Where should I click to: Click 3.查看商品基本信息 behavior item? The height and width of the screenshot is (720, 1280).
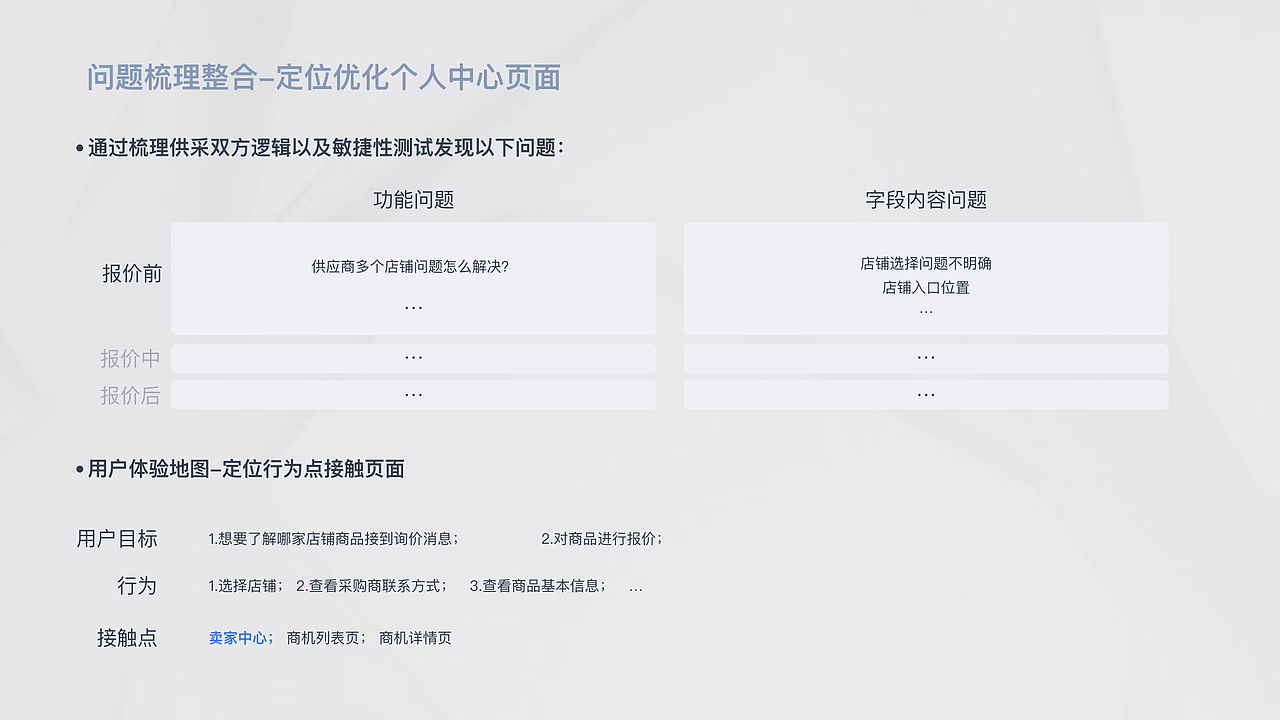click(x=537, y=586)
